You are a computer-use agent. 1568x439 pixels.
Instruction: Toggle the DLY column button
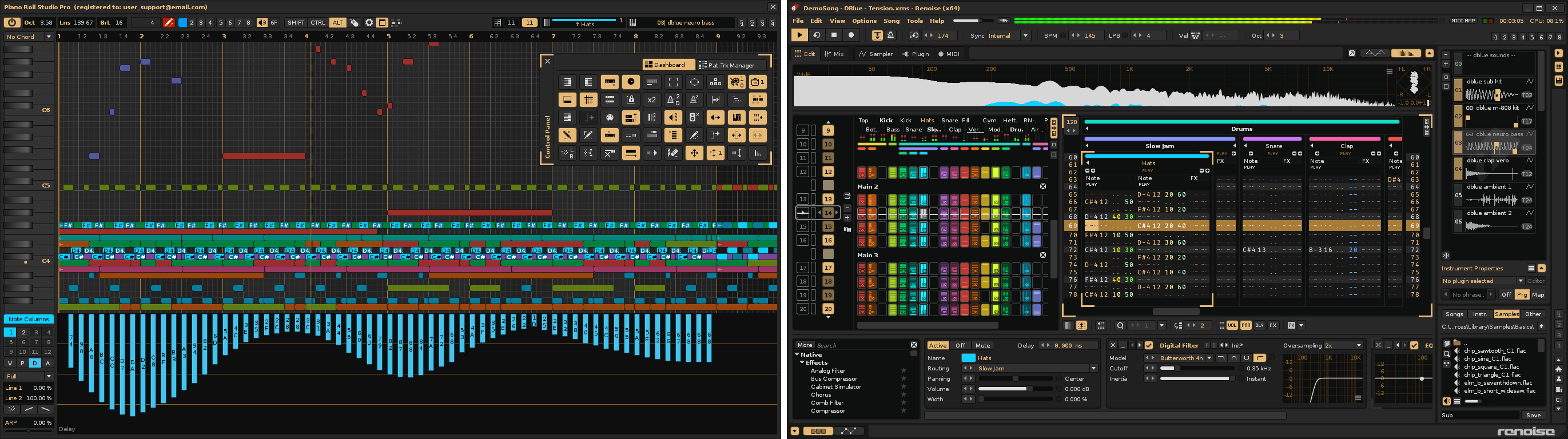point(1259,325)
